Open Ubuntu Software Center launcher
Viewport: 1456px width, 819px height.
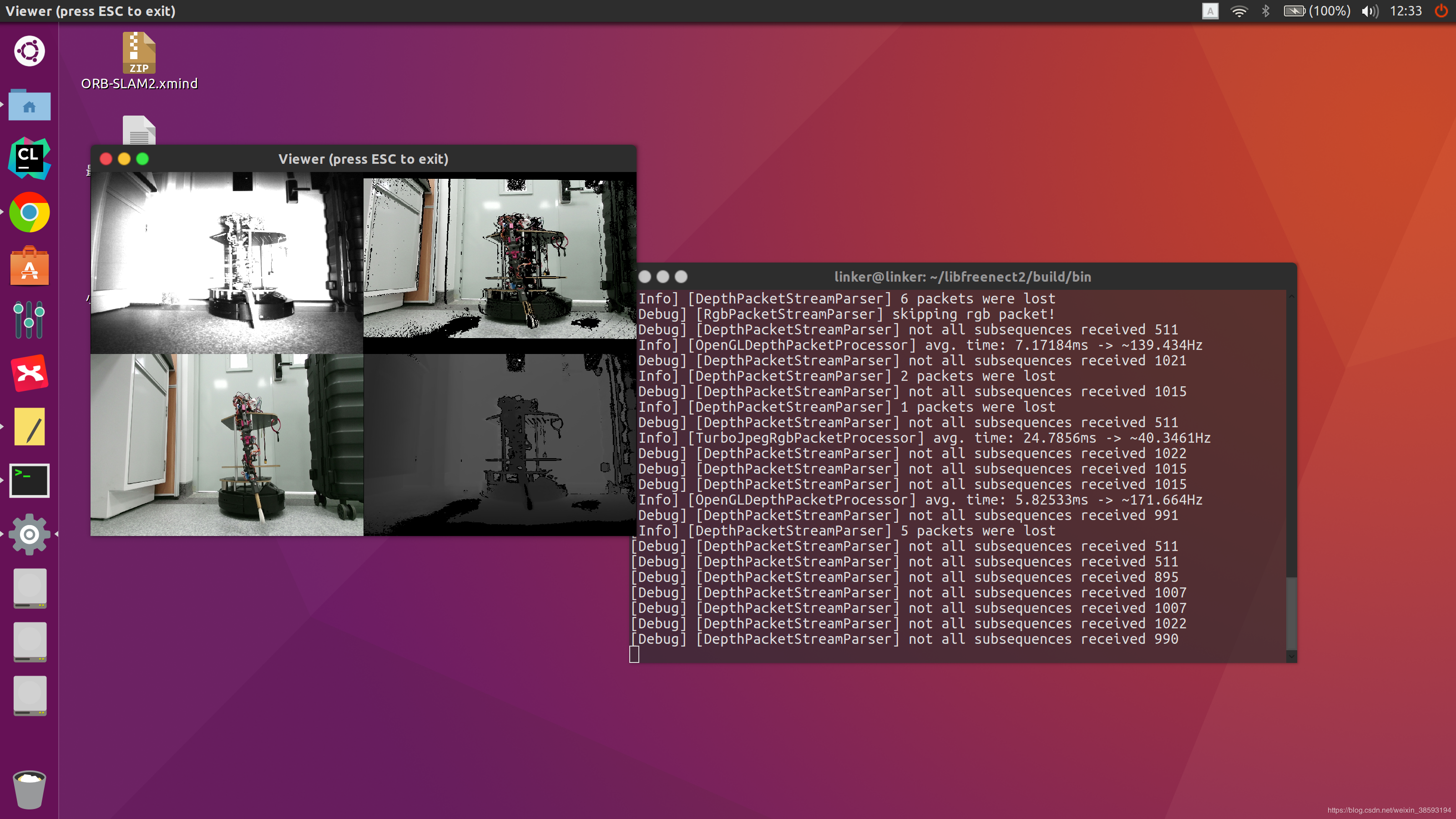[x=30, y=266]
